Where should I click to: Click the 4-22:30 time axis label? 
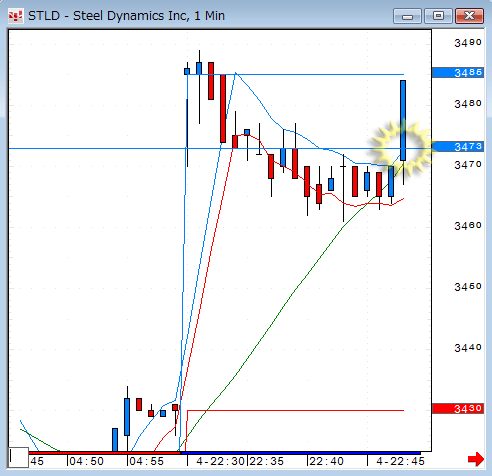coord(220,461)
